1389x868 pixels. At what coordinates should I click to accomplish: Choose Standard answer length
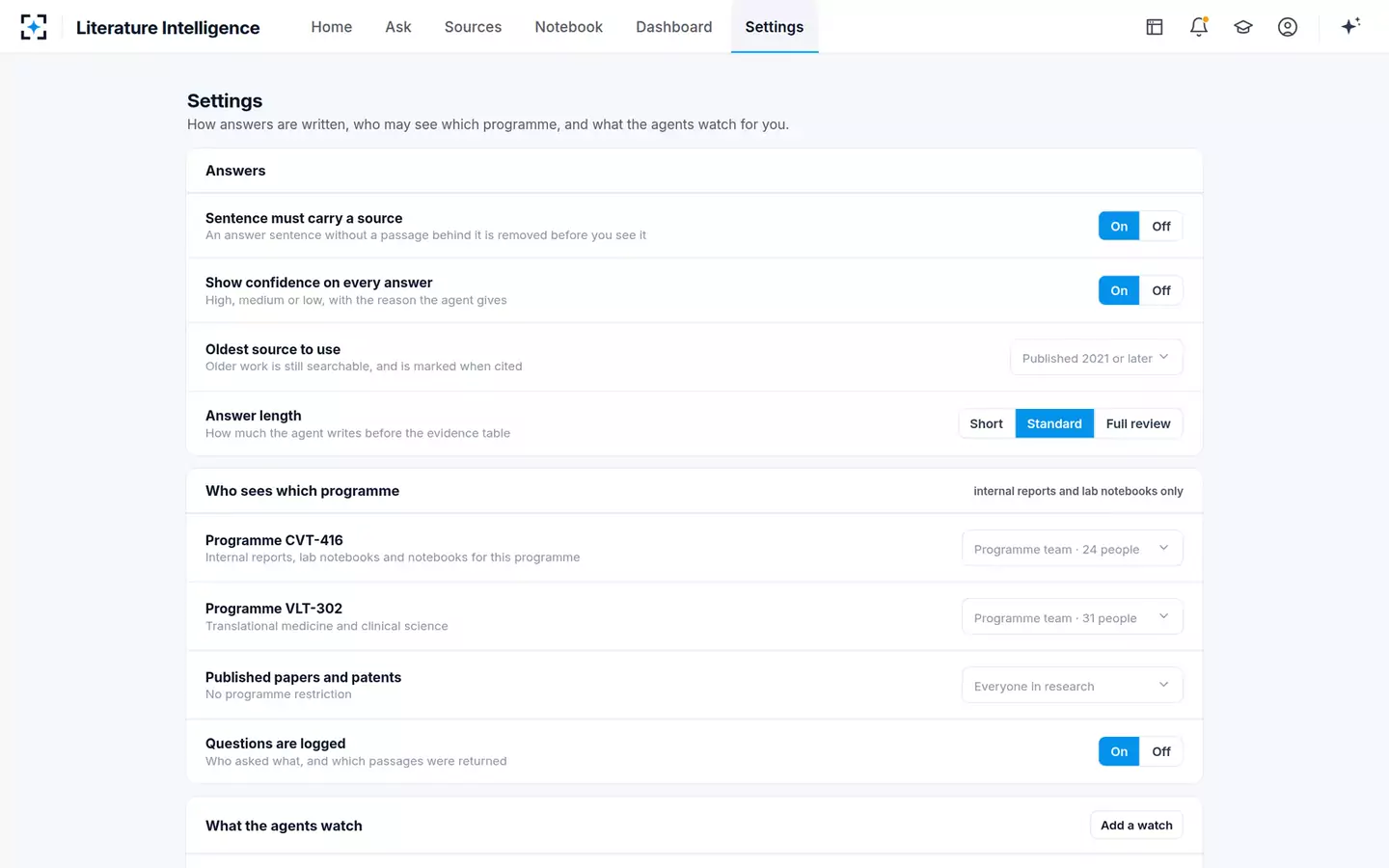tap(1054, 423)
